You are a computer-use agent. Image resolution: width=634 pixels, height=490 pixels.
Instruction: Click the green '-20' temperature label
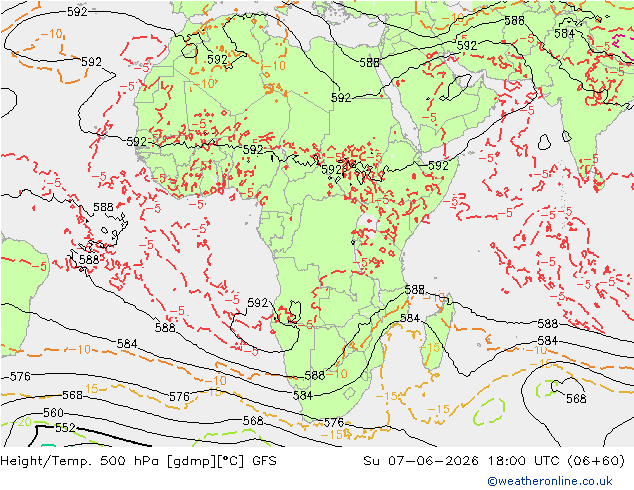point(21,422)
